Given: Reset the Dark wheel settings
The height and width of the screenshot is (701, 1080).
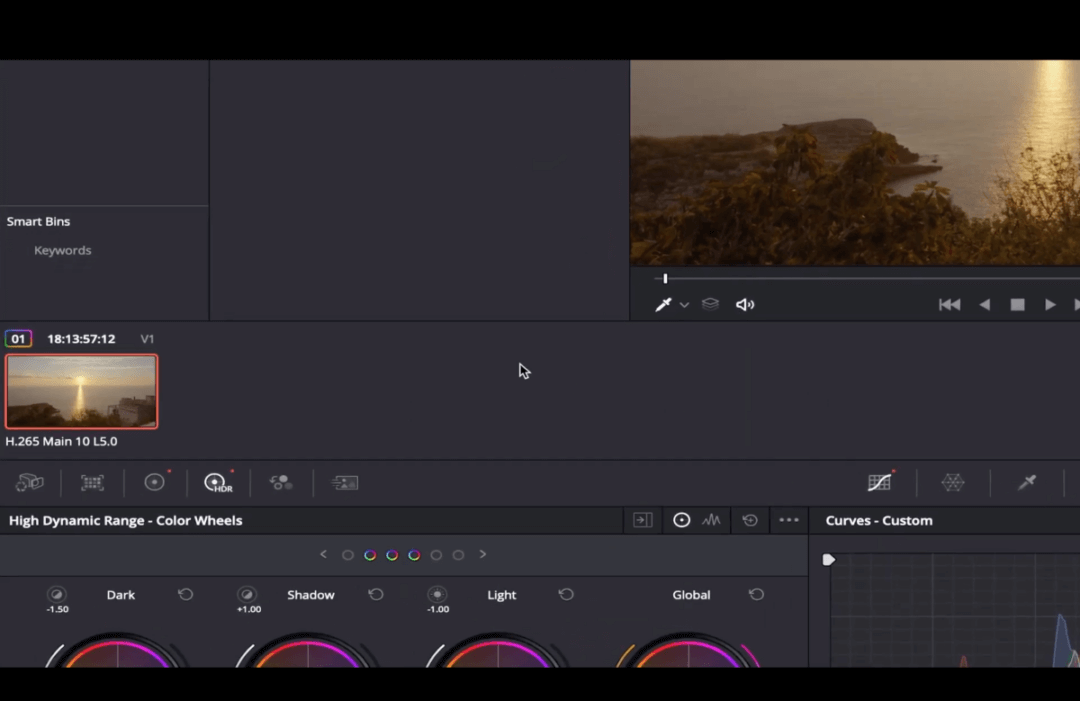Looking at the screenshot, I should pyautogui.click(x=185, y=594).
